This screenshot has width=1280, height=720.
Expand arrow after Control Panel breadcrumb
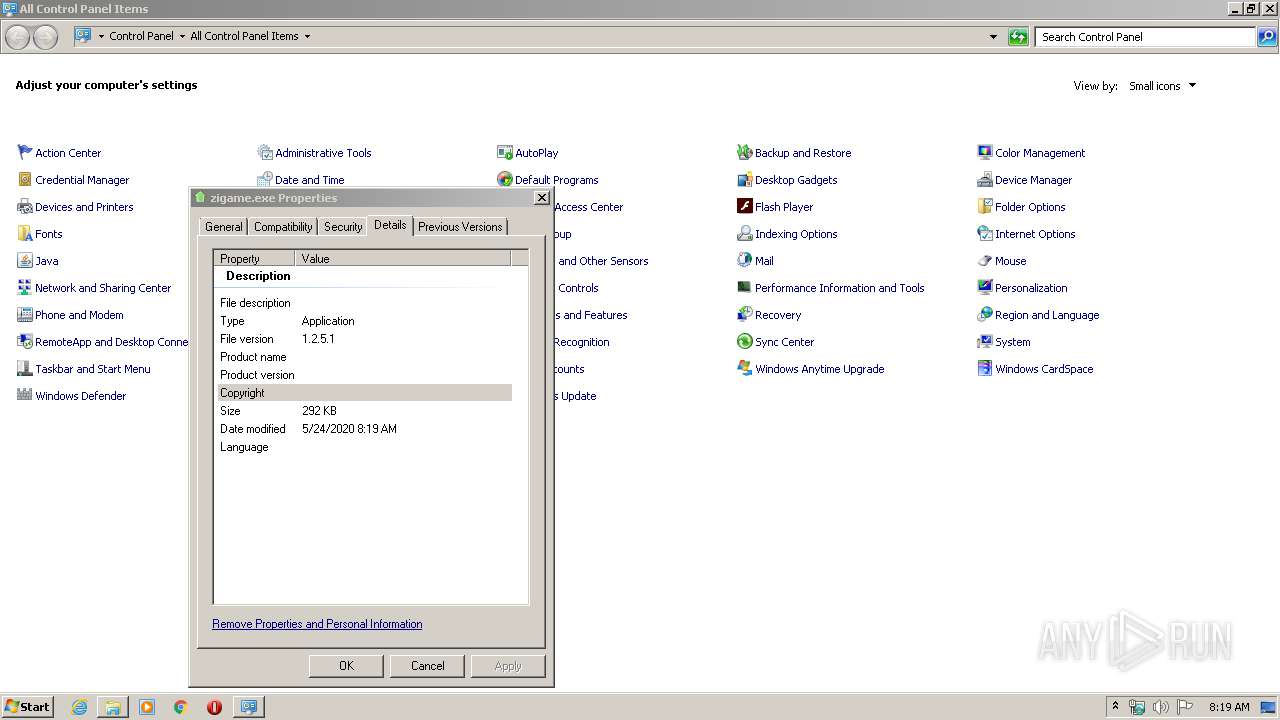coord(182,36)
